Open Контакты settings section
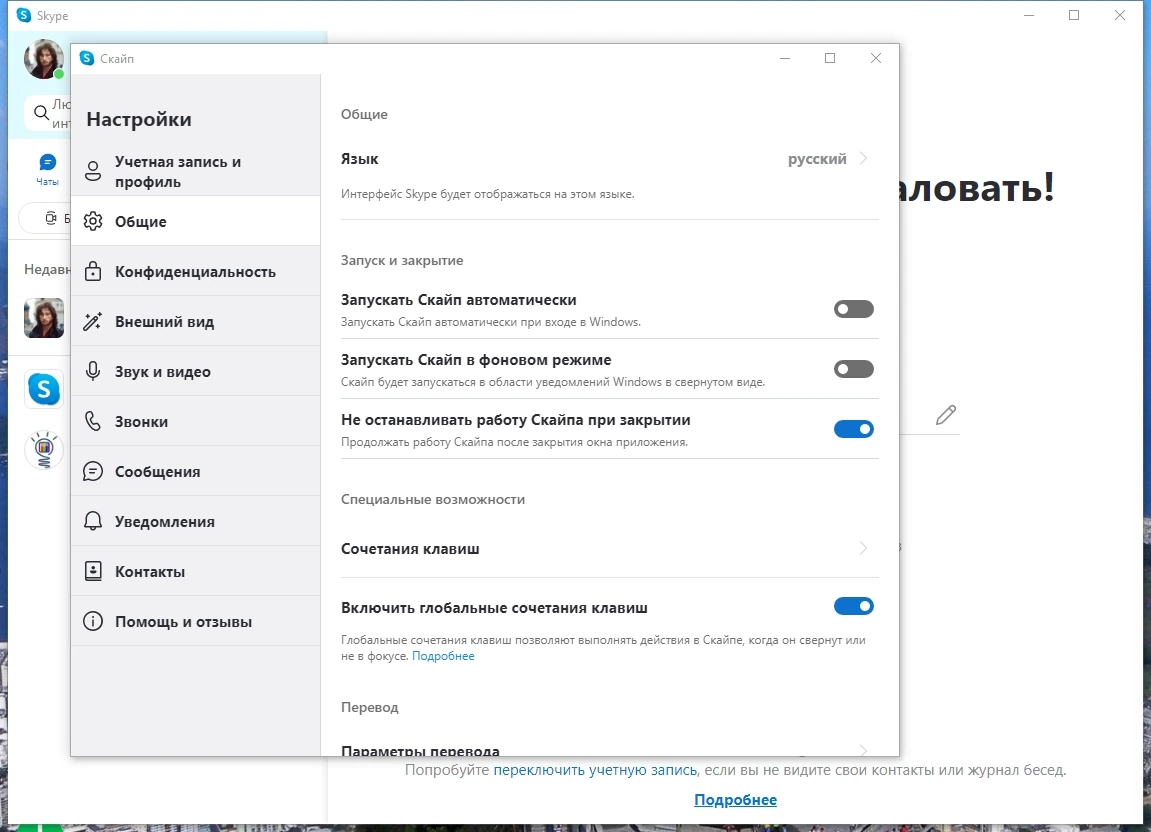This screenshot has height=832, width=1151. pyautogui.click(x=195, y=571)
